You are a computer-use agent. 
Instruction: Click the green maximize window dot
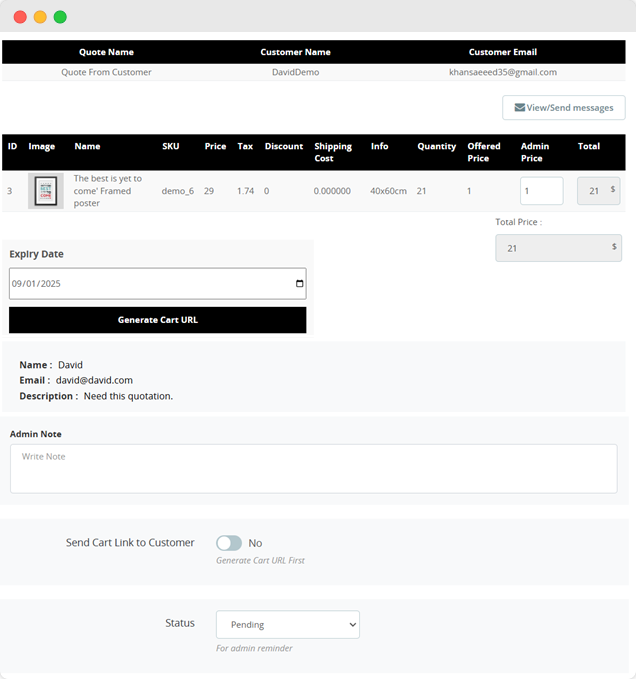coord(60,17)
